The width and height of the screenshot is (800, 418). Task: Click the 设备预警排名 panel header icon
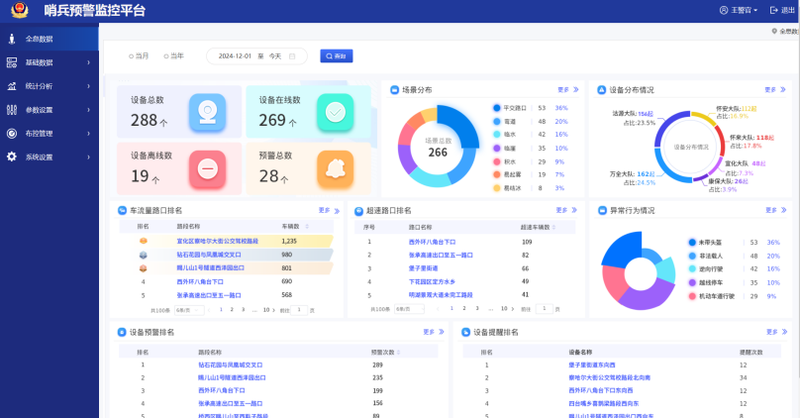[x=121, y=332]
